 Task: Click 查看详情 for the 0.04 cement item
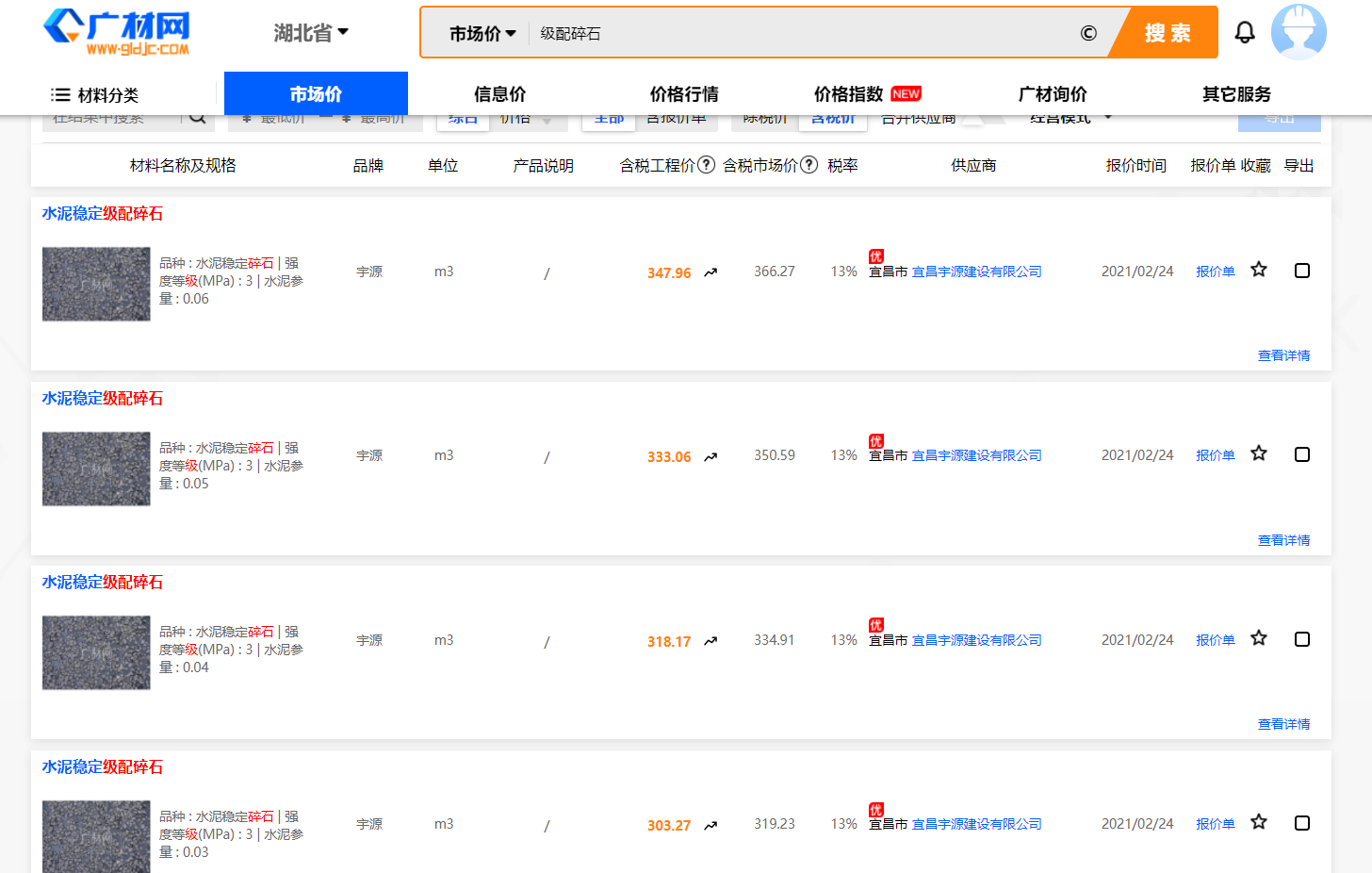1283,724
